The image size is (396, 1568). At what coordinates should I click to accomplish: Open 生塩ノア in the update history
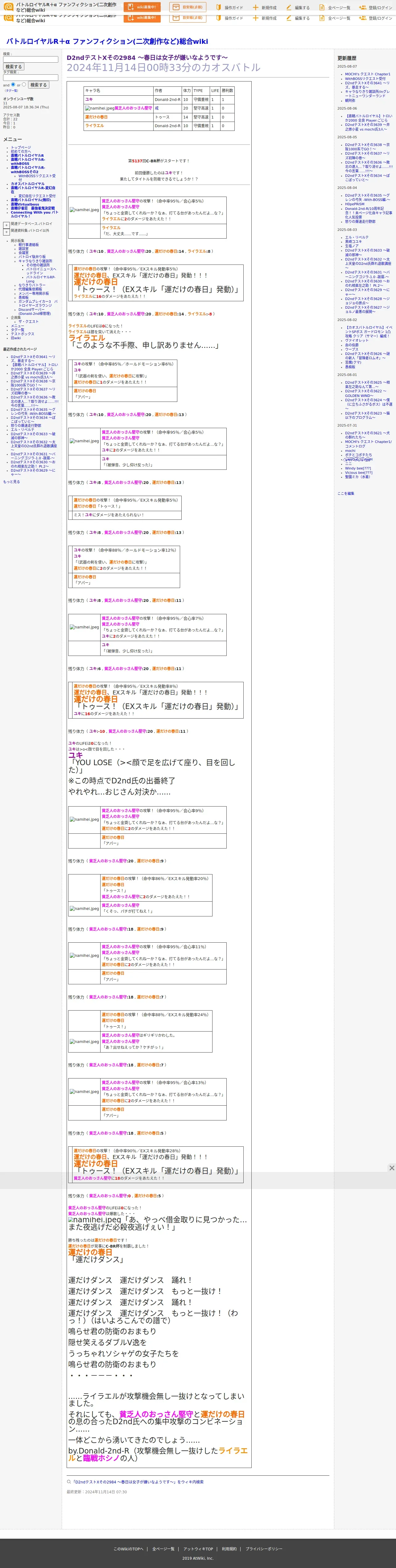pyautogui.click(x=352, y=246)
